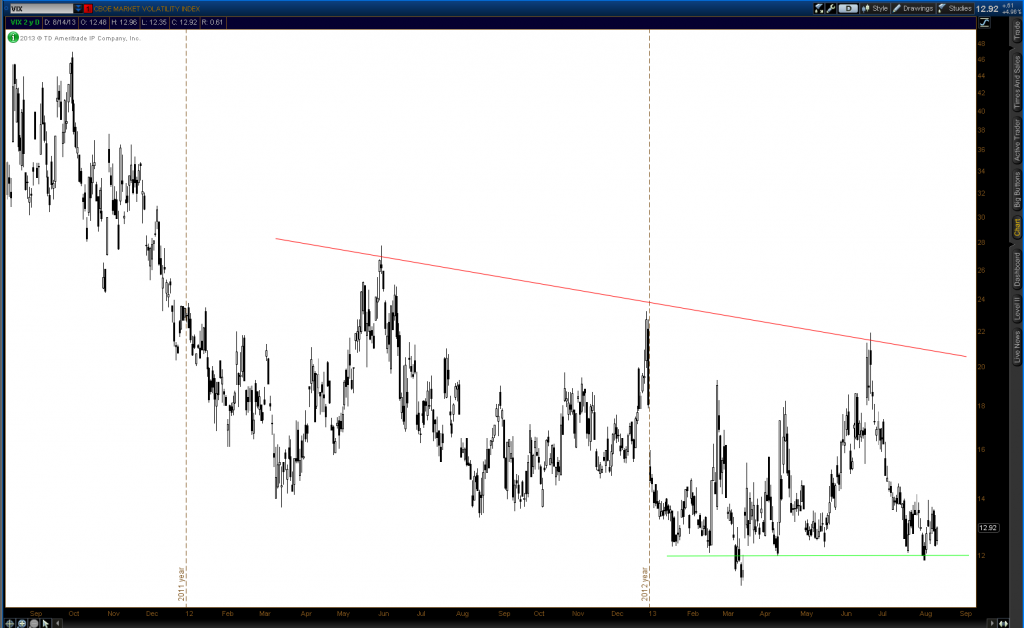Click the R: 0.61 range value

(212, 22)
